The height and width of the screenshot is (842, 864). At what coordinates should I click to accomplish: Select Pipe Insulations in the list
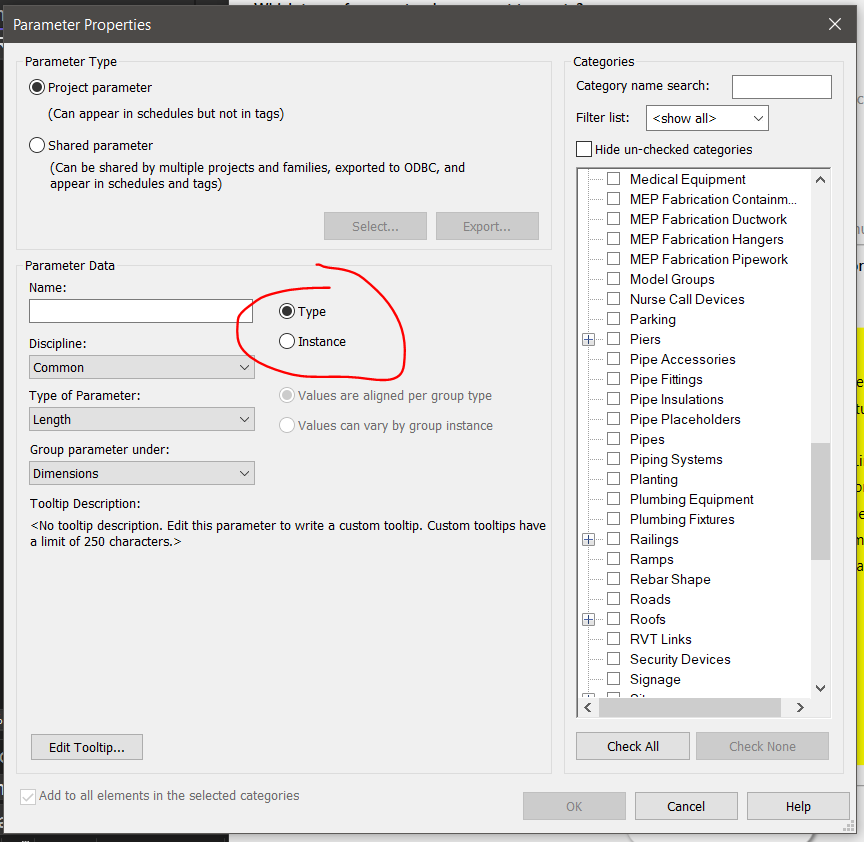pos(676,400)
